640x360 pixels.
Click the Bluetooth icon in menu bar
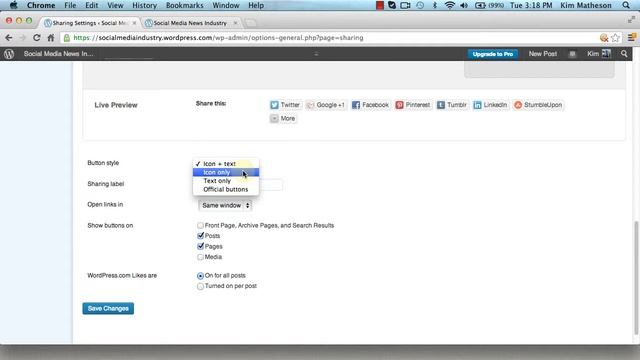coord(435,5)
